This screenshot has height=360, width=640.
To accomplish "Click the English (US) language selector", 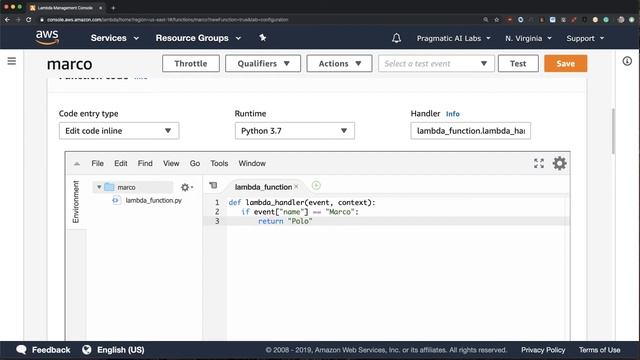I will coord(120,350).
